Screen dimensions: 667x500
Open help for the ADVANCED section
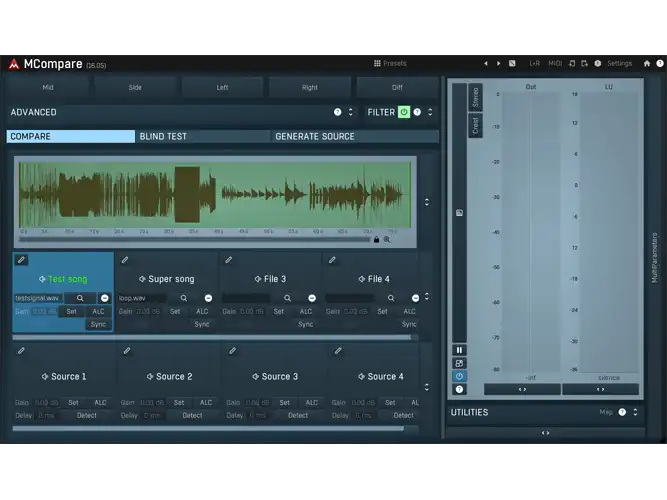click(x=337, y=112)
